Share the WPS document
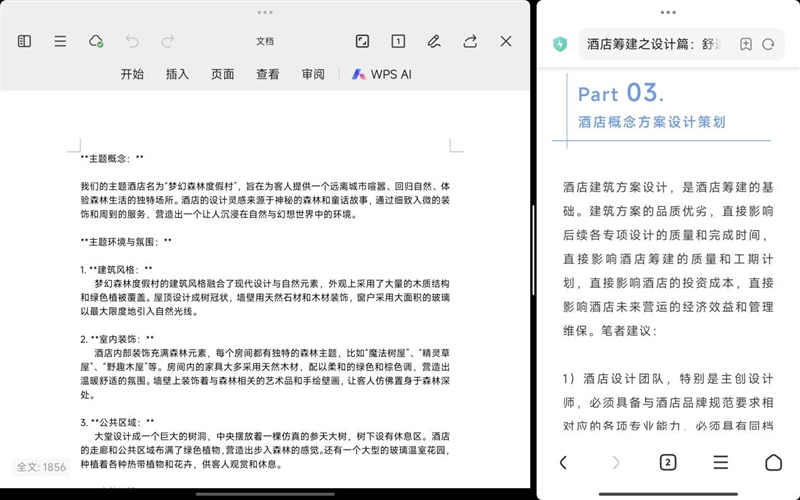800x500 pixels. tap(470, 41)
